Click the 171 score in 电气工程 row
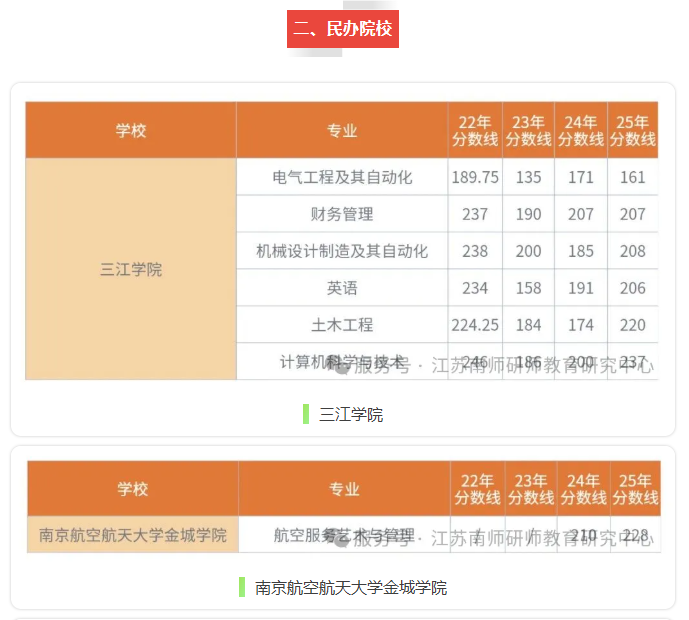The width and height of the screenshot is (689, 620). (581, 177)
